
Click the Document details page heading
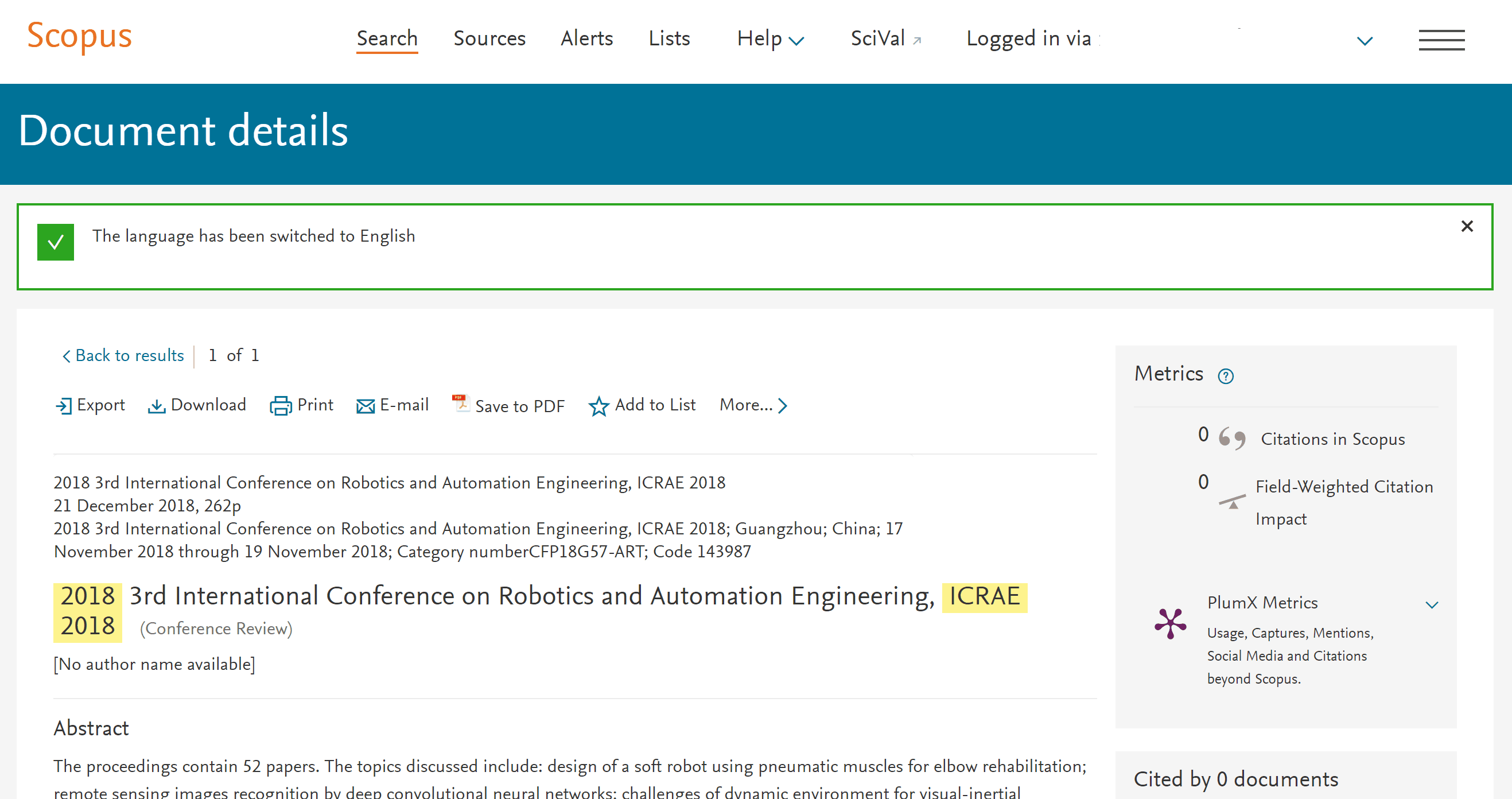183,130
